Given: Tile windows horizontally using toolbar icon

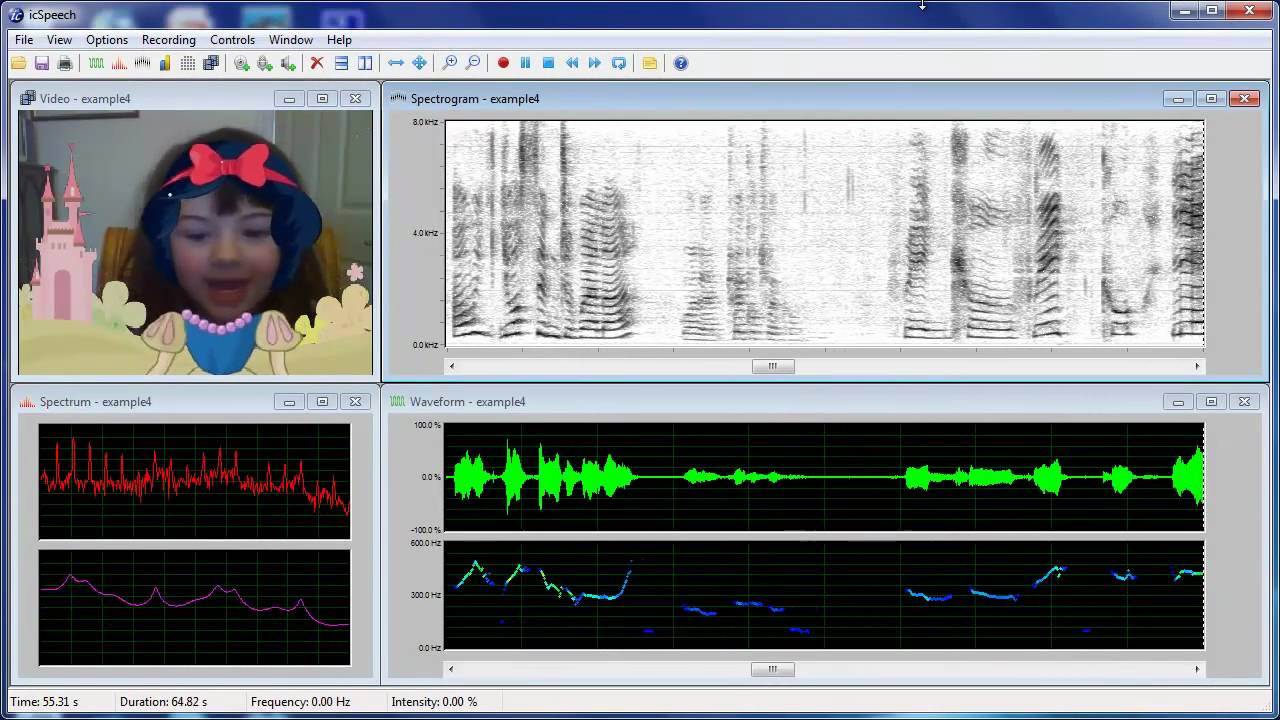Looking at the screenshot, I should [x=341, y=63].
